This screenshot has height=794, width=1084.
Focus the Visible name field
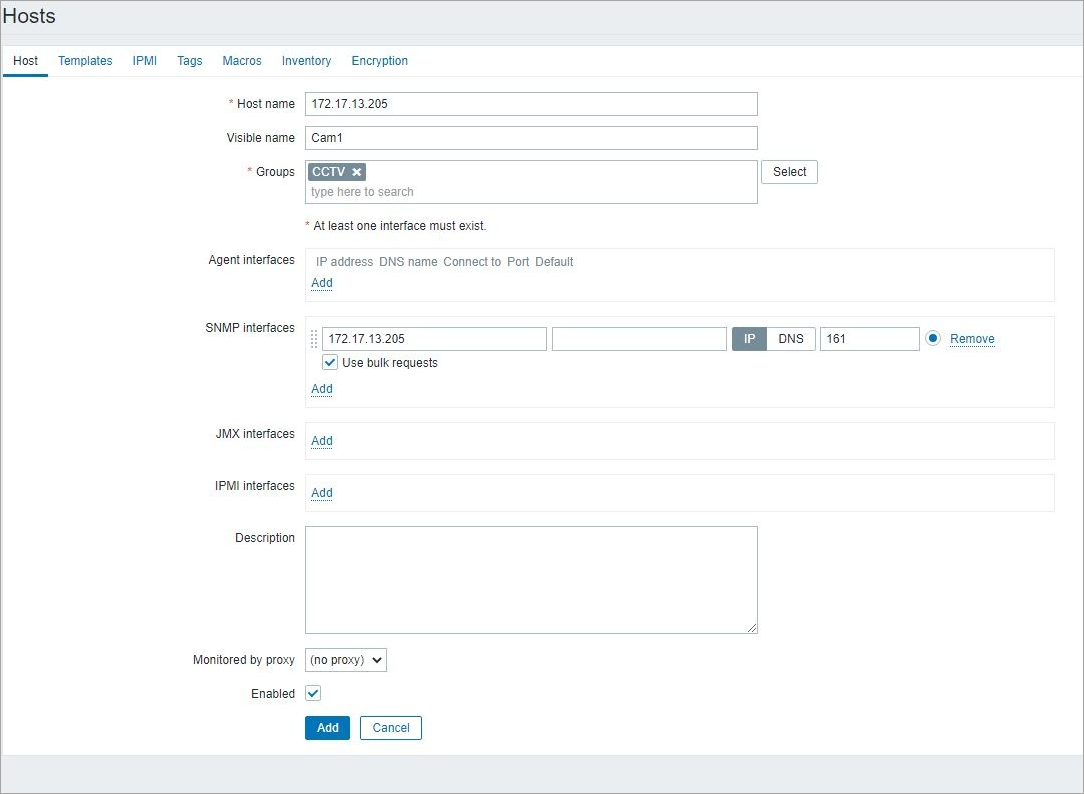point(531,138)
